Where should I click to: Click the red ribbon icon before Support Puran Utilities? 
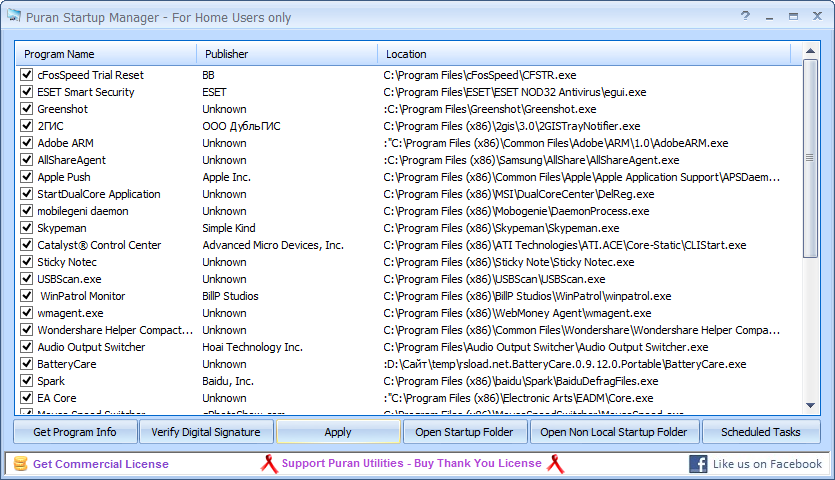(269, 463)
